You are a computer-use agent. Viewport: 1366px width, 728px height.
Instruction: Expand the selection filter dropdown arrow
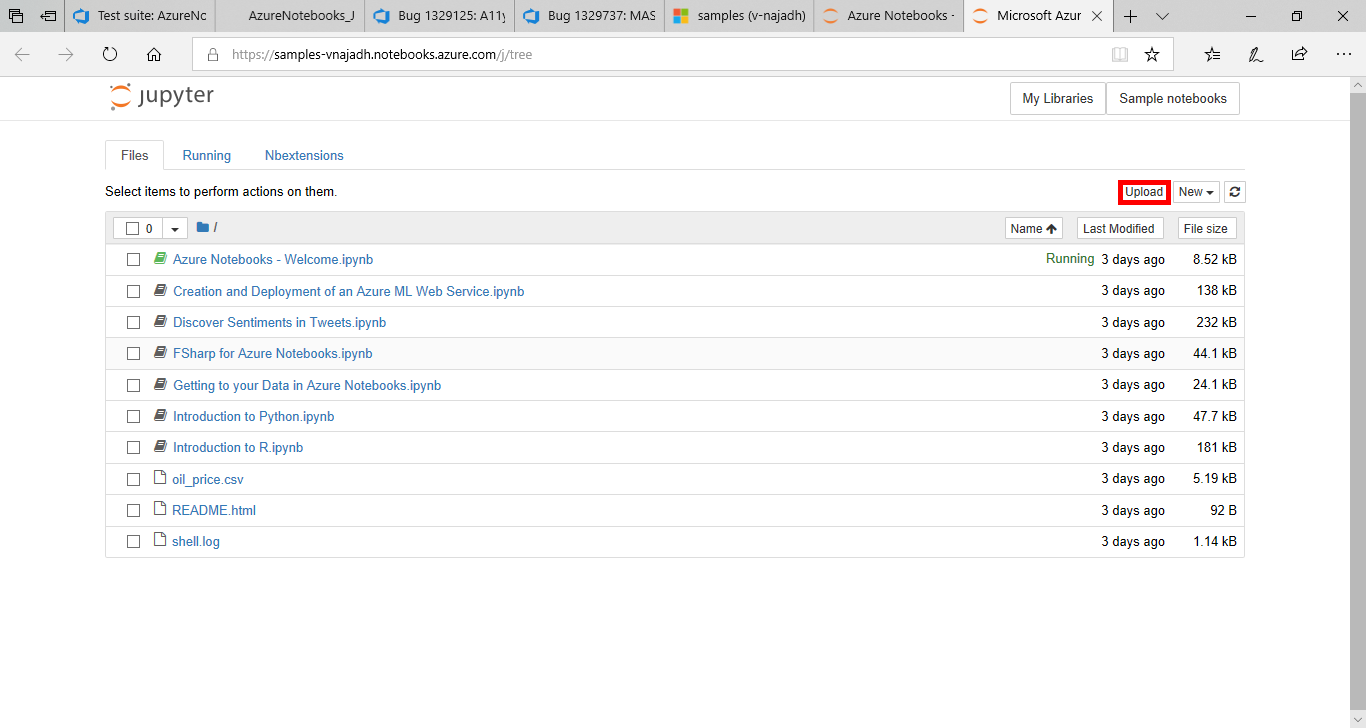pyautogui.click(x=175, y=227)
